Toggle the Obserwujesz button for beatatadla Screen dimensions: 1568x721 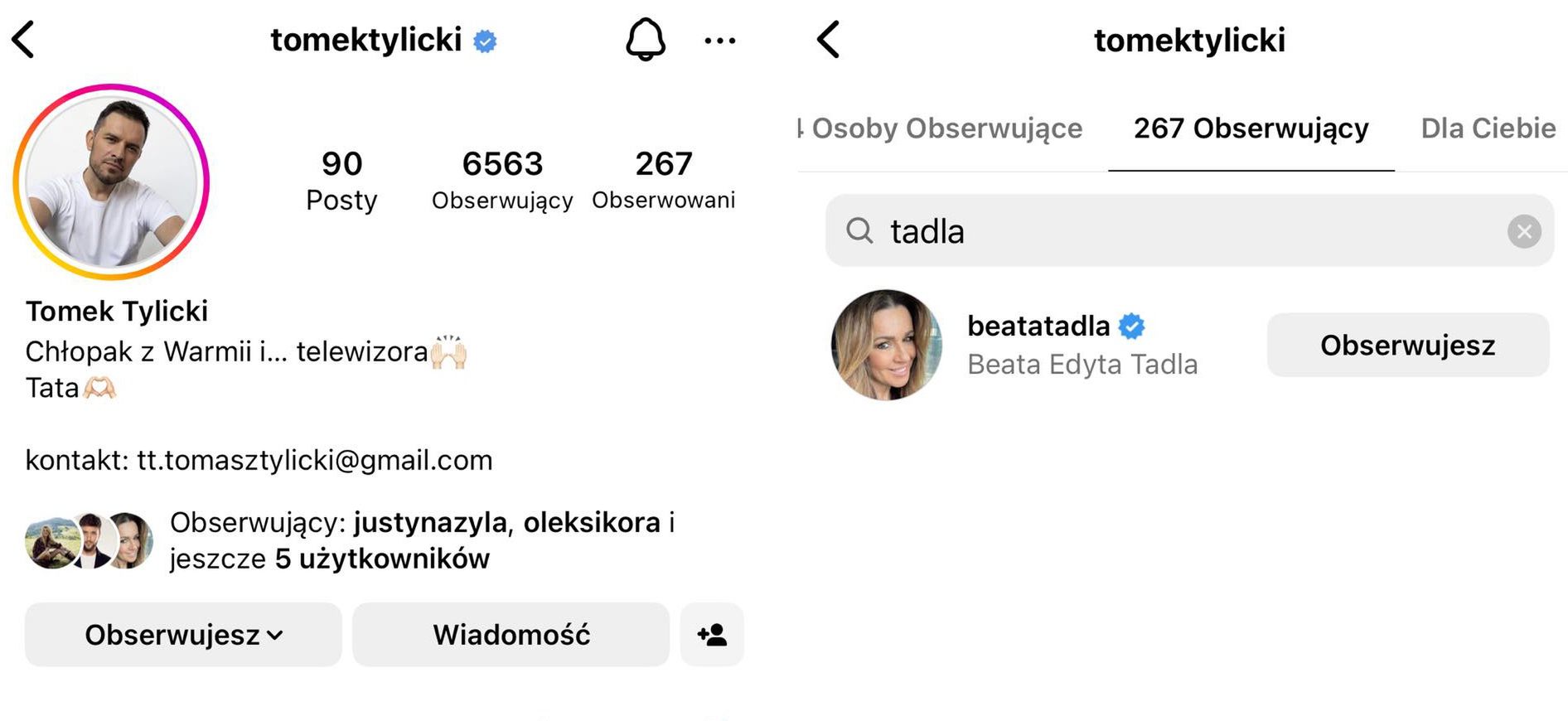click(1407, 345)
